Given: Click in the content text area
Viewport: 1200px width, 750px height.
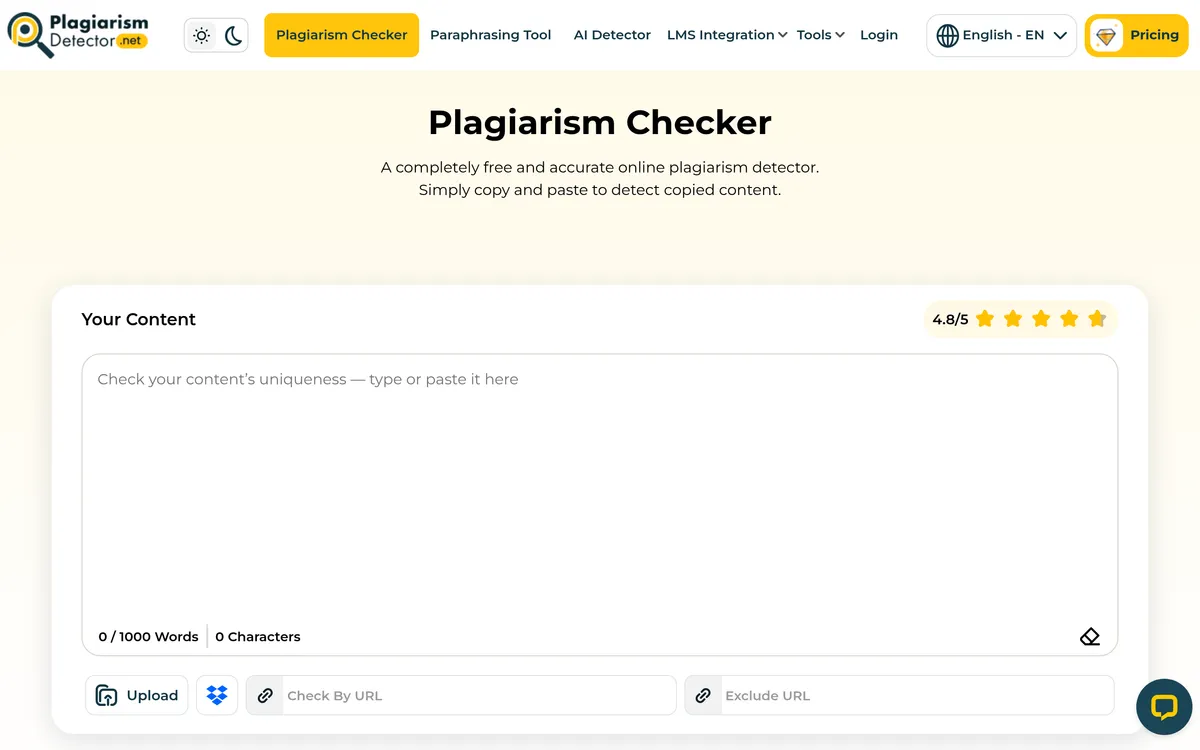Looking at the screenshot, I should coord(600,490).
